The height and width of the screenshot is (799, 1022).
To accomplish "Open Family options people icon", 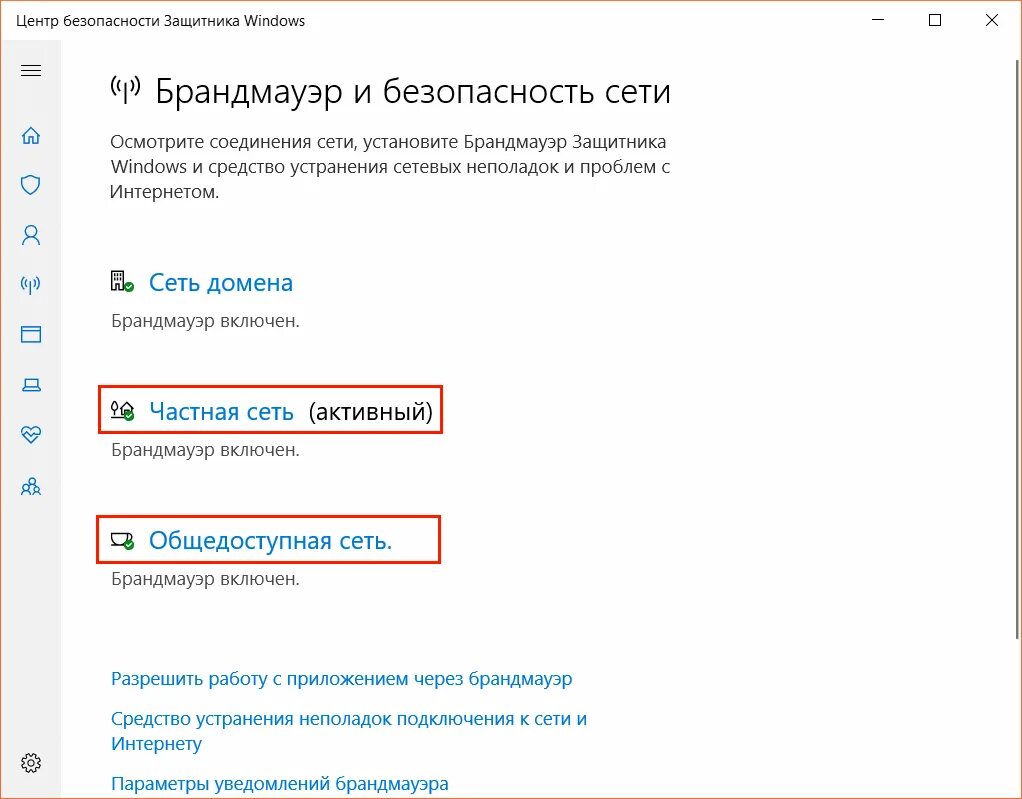I will coord(31,486).
